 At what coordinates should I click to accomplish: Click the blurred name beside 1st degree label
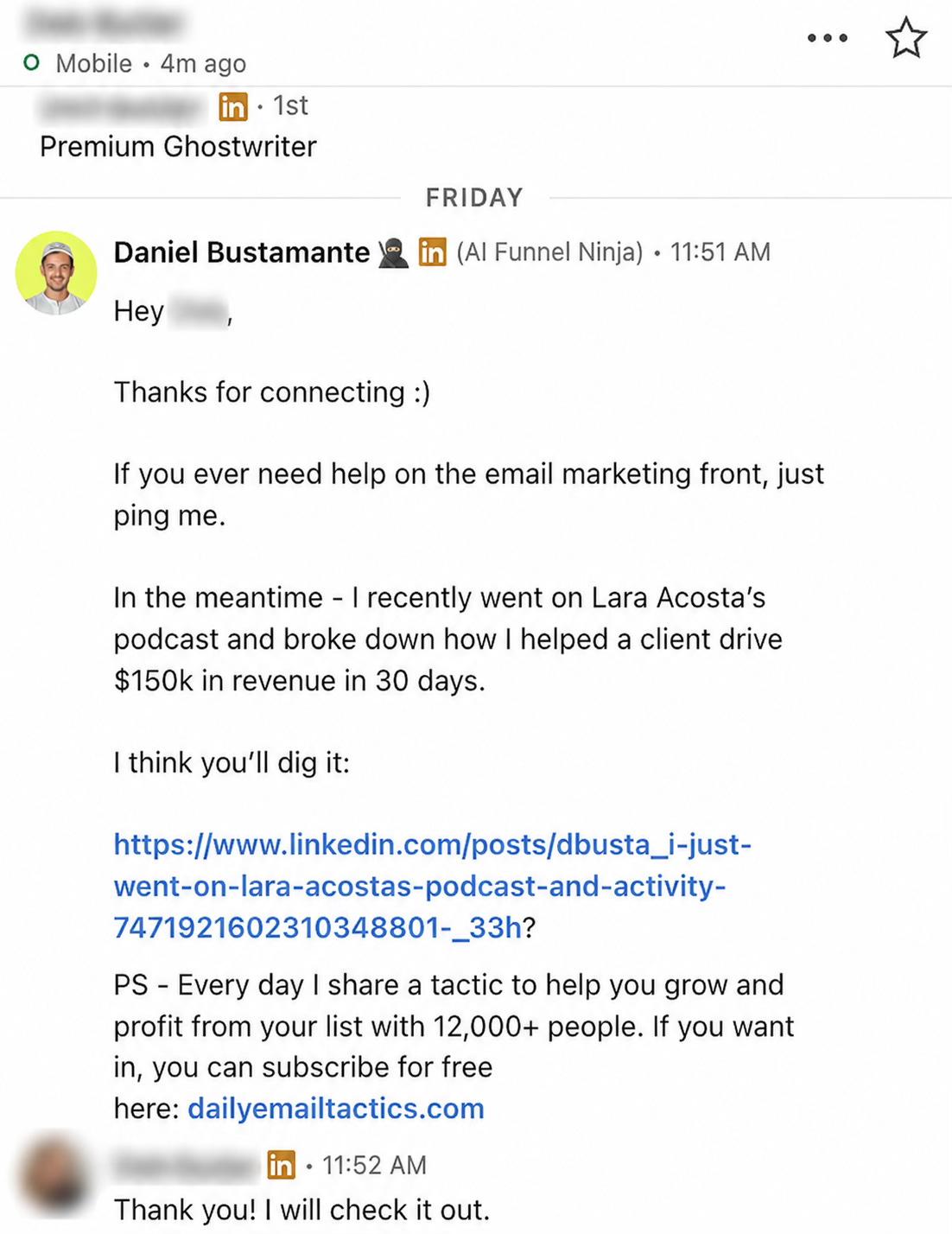click(x=125, y=106)
